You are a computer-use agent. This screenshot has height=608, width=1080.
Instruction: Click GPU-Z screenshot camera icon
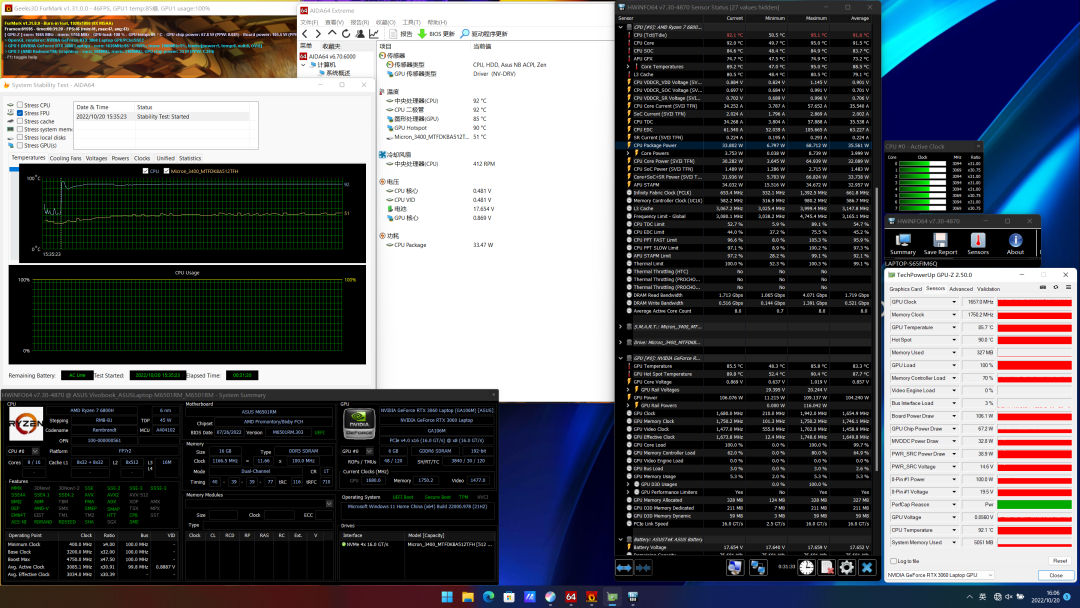pyautogui.click(x=1042, y=288)
